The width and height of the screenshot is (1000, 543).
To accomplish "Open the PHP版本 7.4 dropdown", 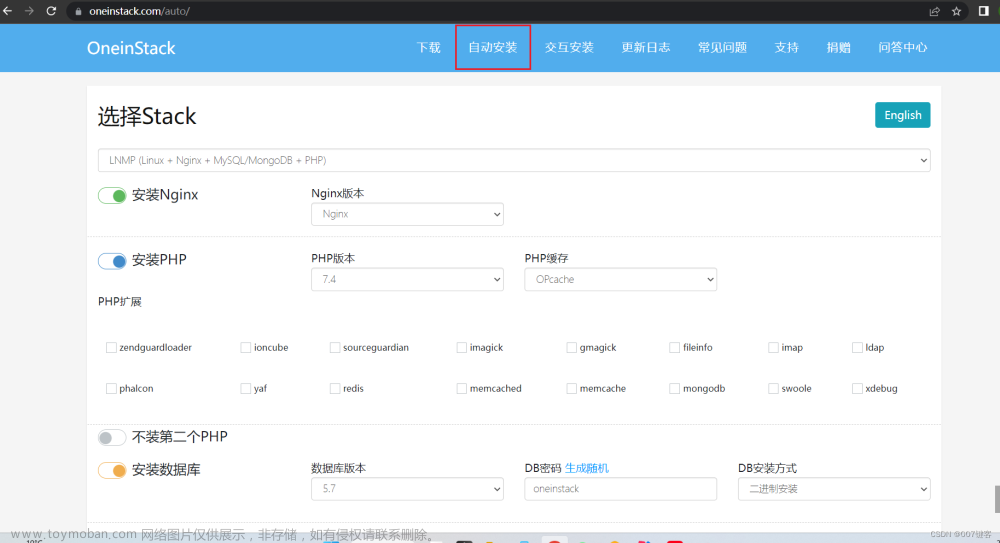I will (407, 279).
